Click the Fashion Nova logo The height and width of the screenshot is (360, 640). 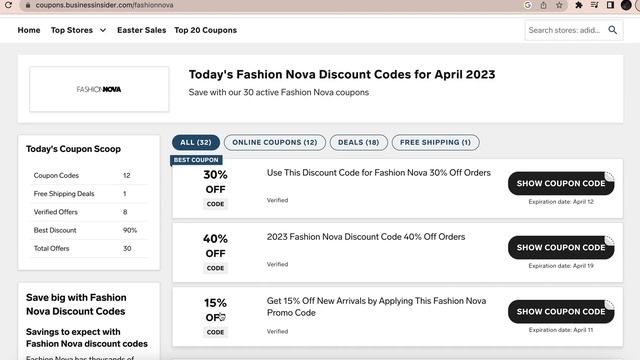99,89
